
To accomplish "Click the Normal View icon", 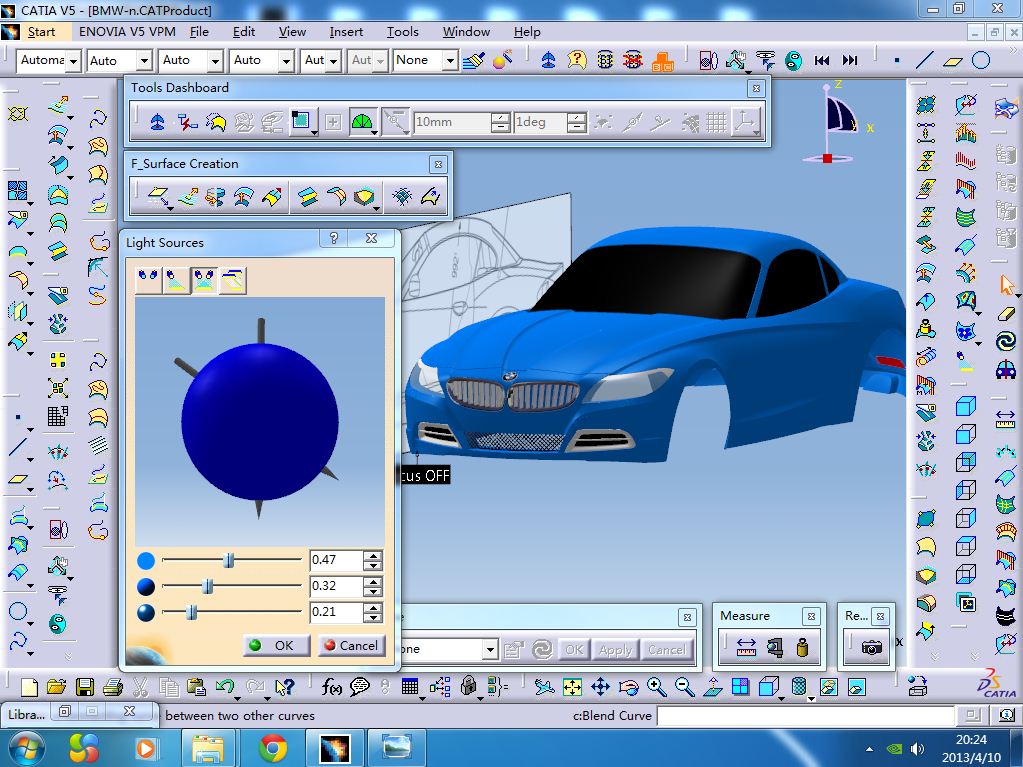I will 712,687.
